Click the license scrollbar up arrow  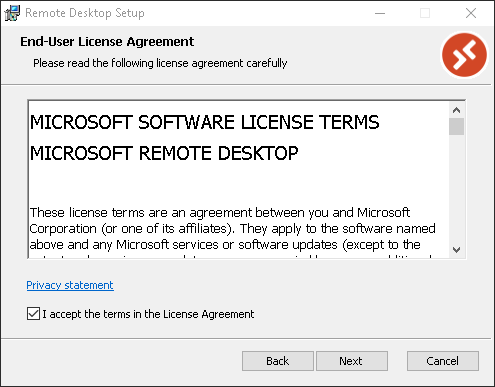pyautogui.click(x=456, y=110)
